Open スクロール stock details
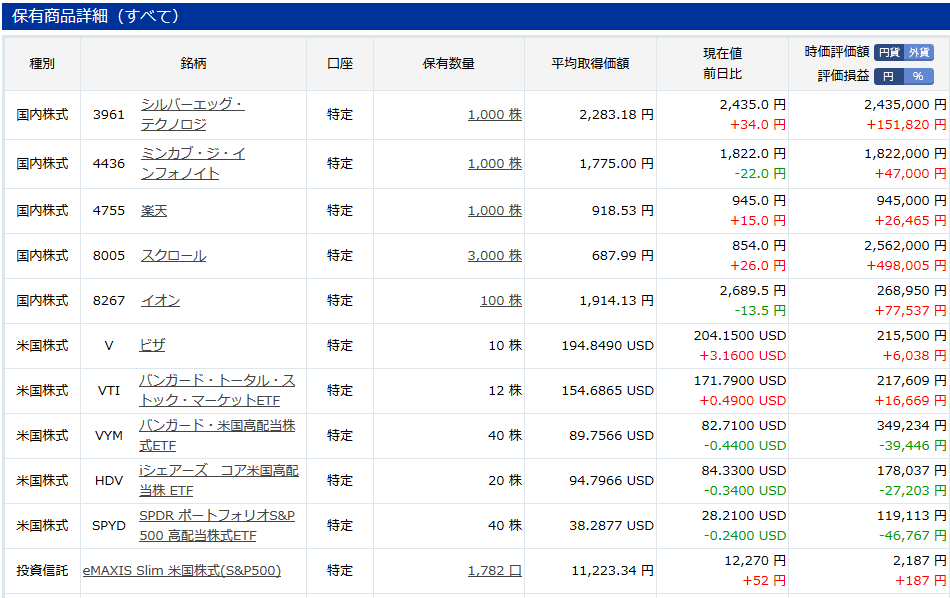The image size is (950, 598). [173, 255]
